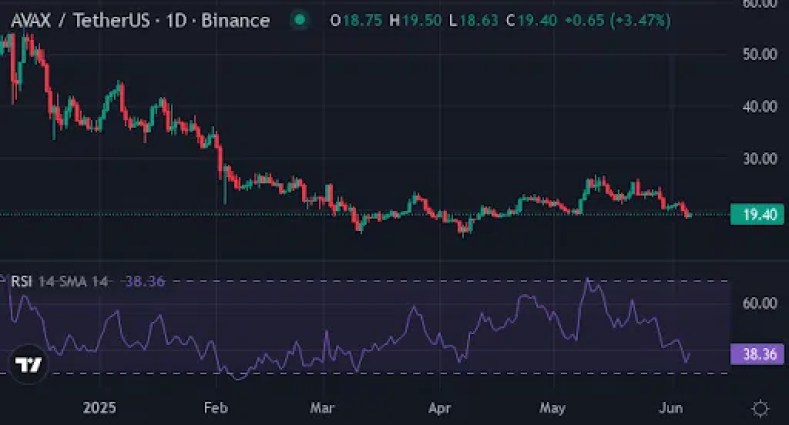Click the open value O18.75
The height and width of the screenshot is (425, 789).
349,20
